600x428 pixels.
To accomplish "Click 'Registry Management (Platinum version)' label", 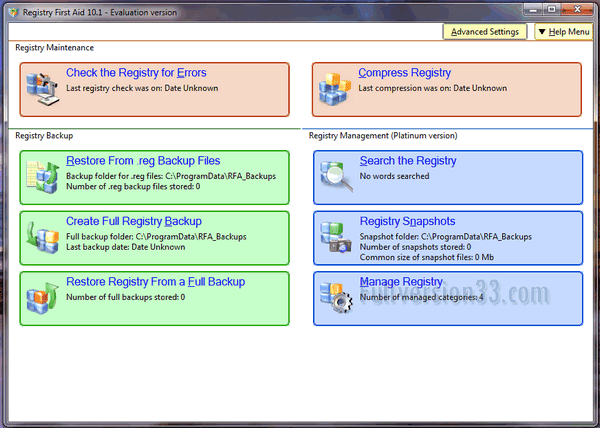I will [383, 136].
